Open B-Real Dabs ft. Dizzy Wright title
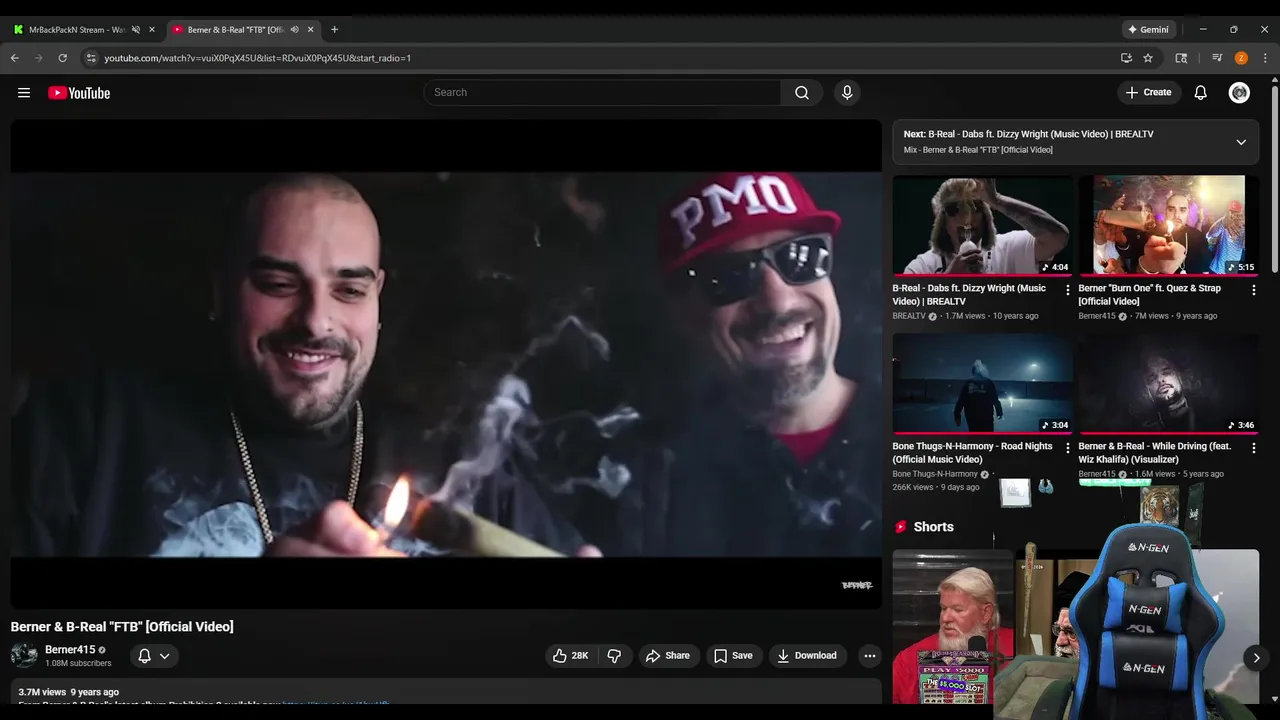 coord(969,294)
